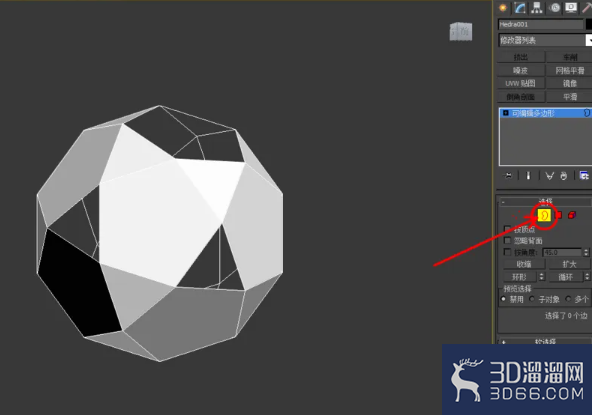Click spinner next to 循环 button

point(587,277)
